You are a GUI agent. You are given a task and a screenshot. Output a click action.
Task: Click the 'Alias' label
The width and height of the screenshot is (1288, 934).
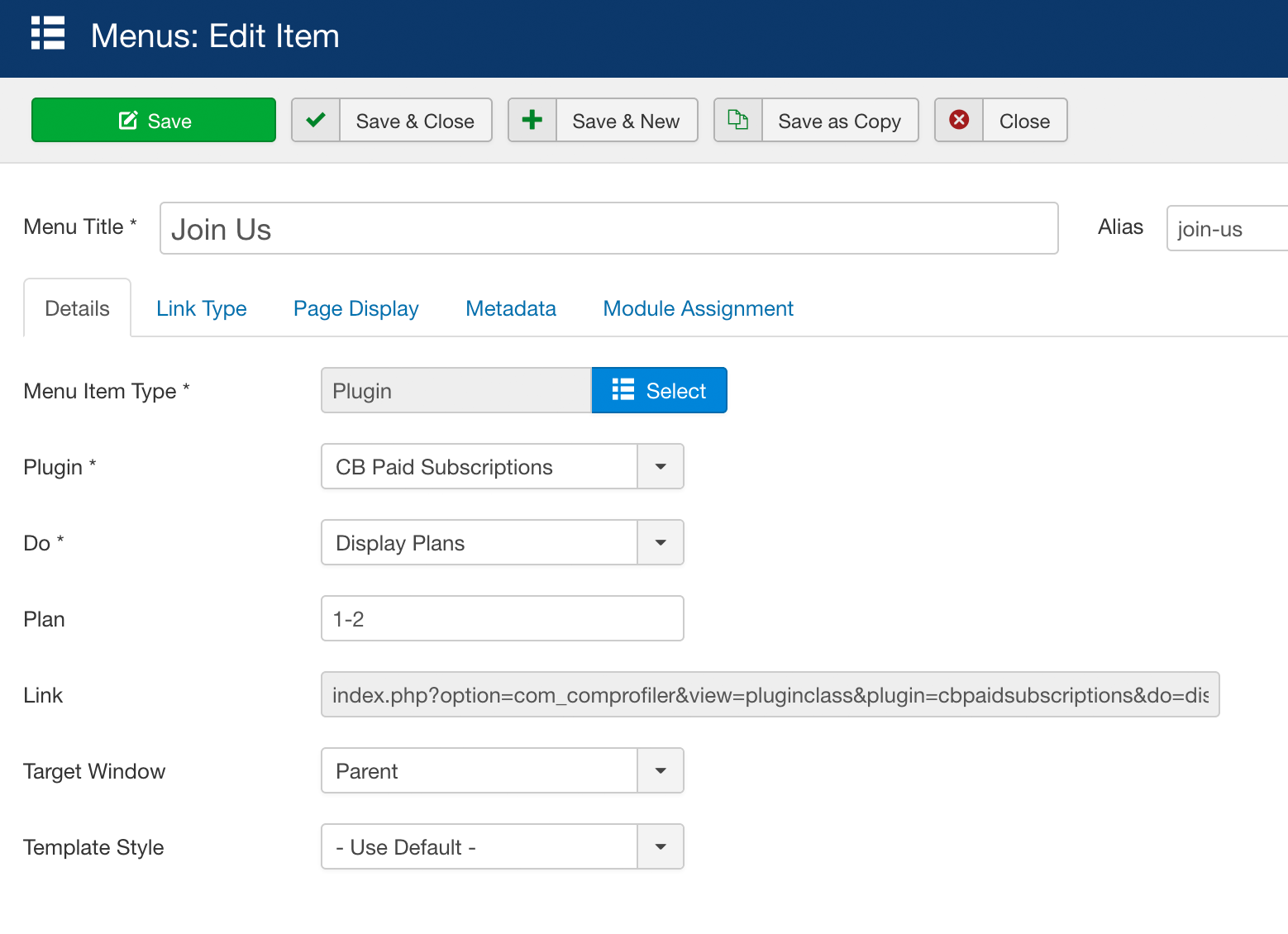(x=1120, y=226)
